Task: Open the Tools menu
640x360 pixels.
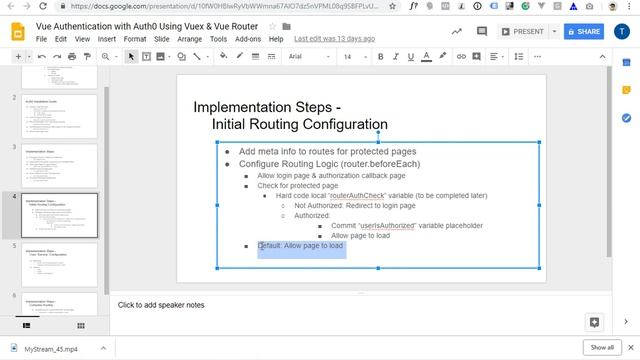Action: pos(218,39)
